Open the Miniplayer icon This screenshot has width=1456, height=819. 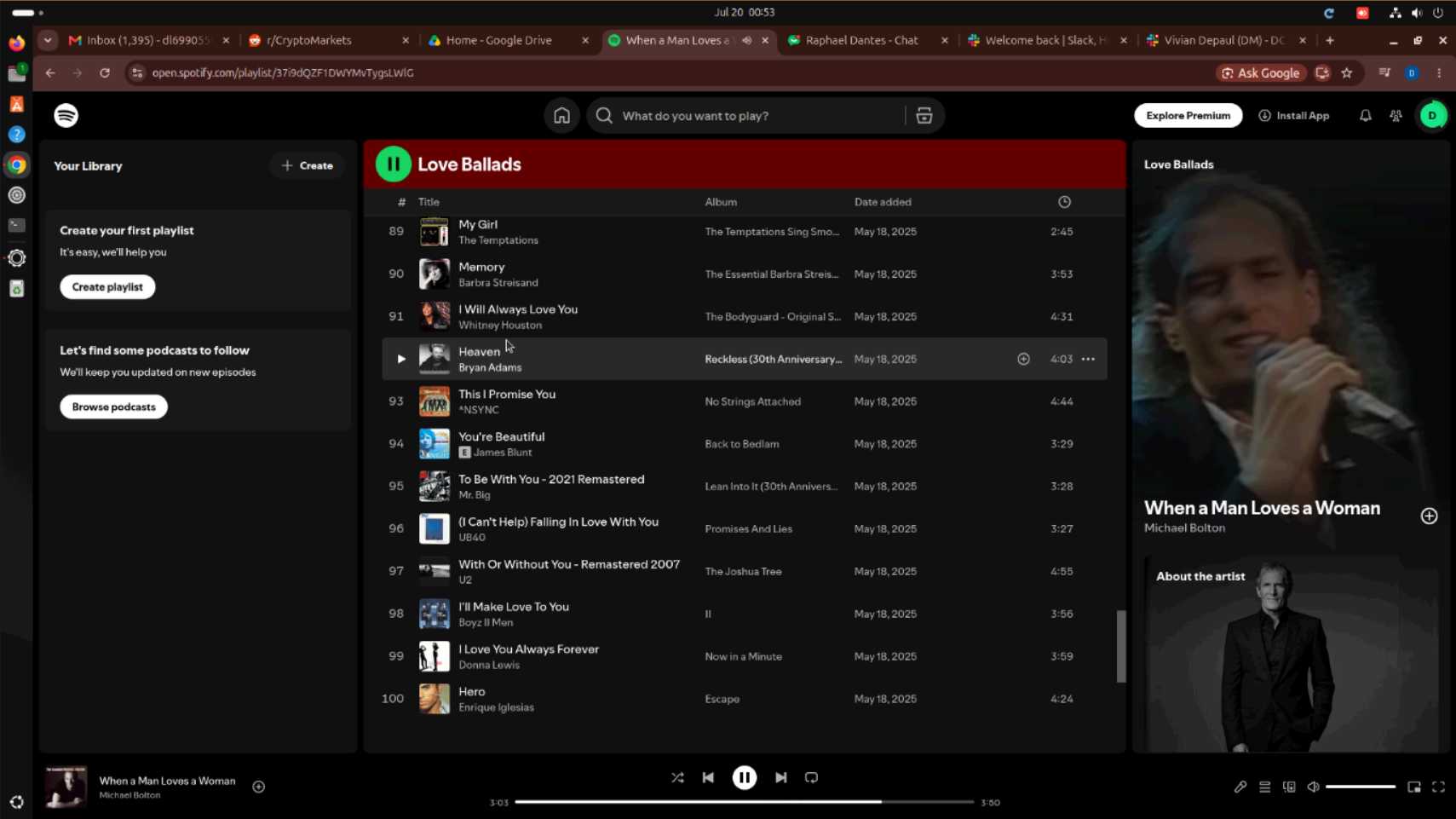[x=1414, y=787]
